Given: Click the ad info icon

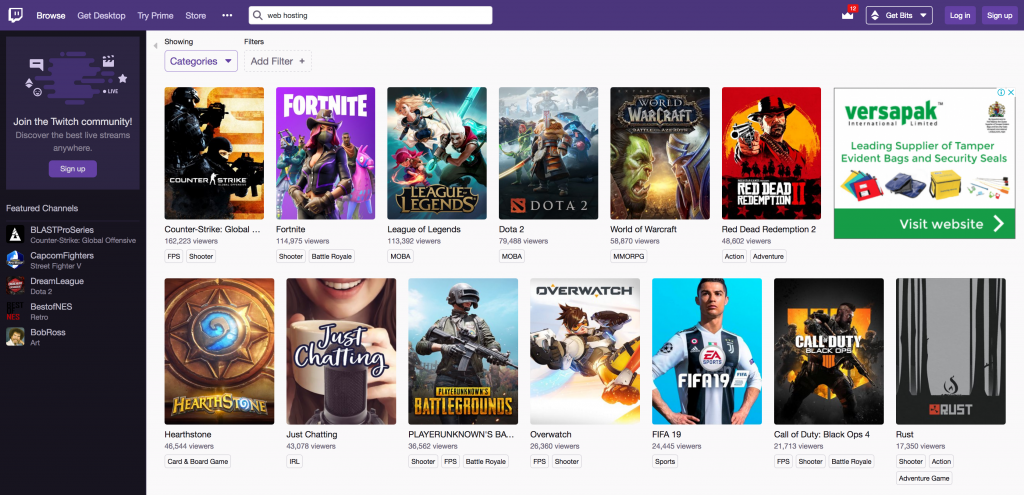Looking at the screenshot, I should 1001,92.
